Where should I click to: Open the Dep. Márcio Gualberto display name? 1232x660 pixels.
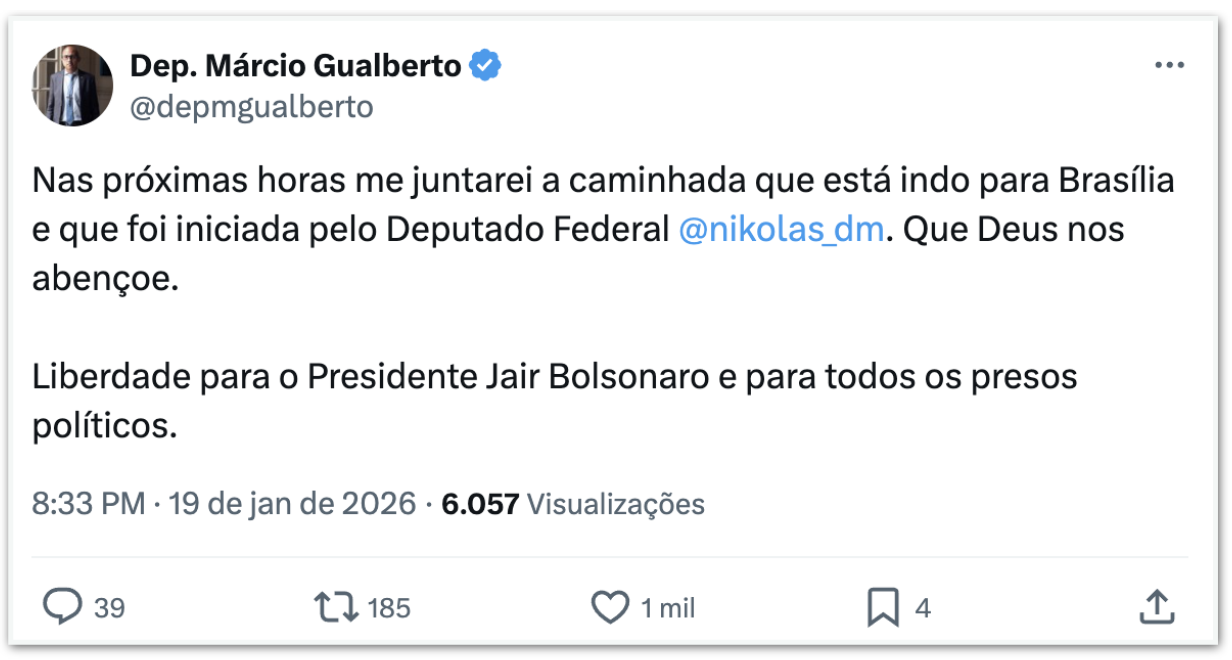coord(296,66)
